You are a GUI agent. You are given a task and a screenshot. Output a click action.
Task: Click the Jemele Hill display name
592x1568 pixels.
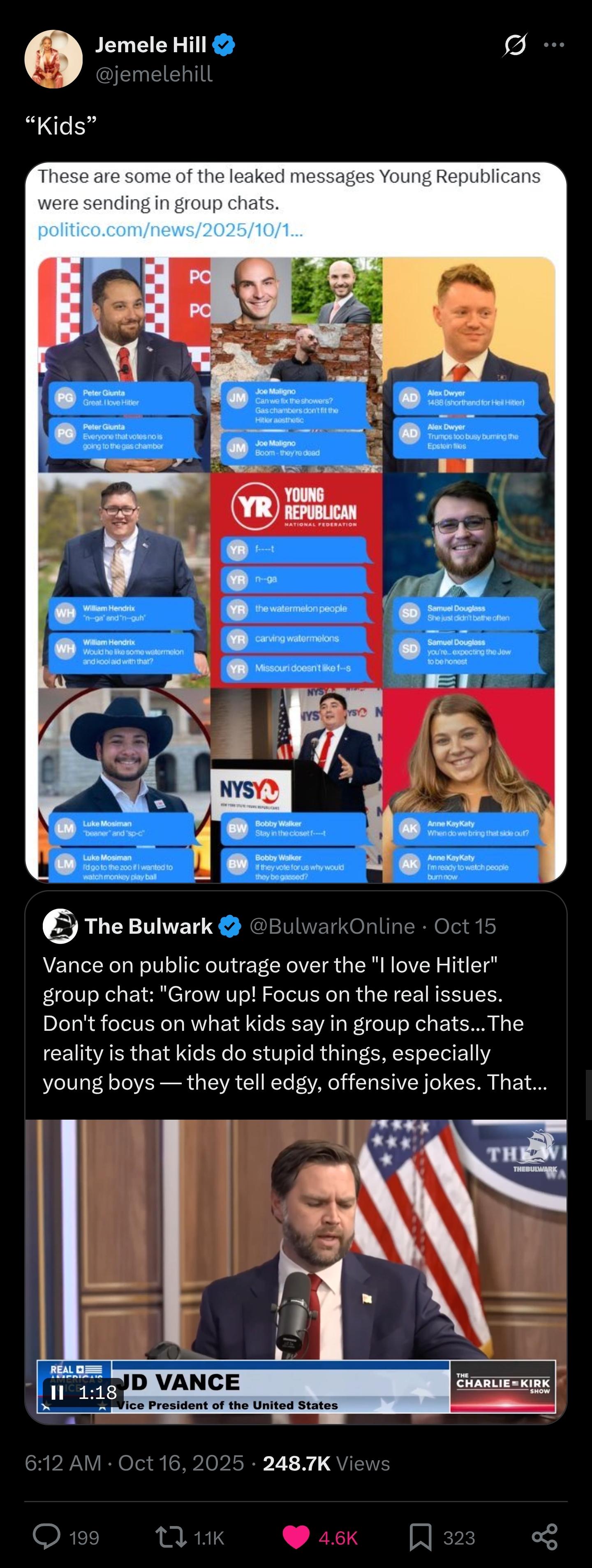151,45
